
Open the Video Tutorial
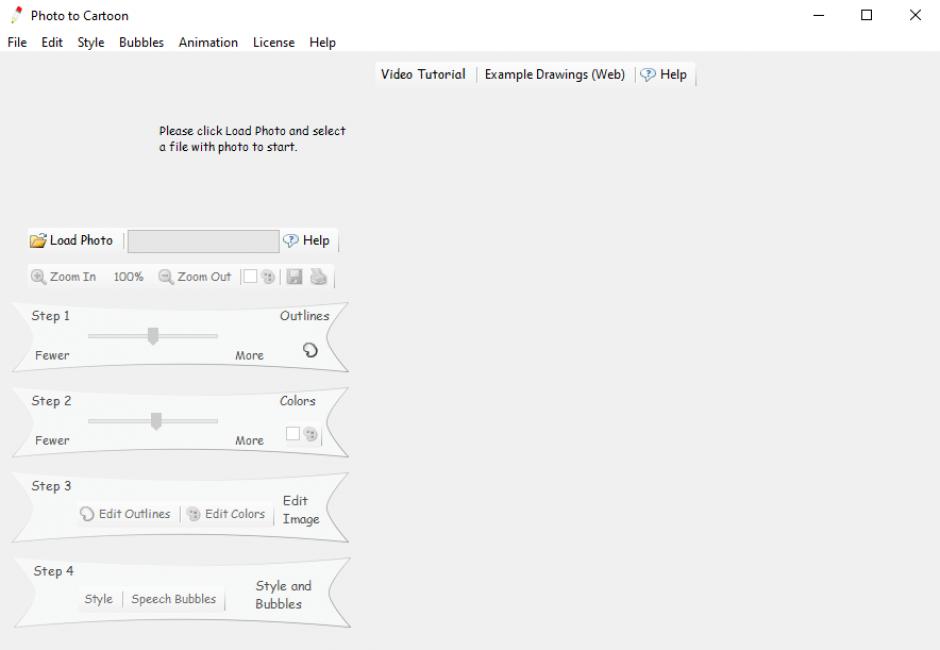coord(423,74)
